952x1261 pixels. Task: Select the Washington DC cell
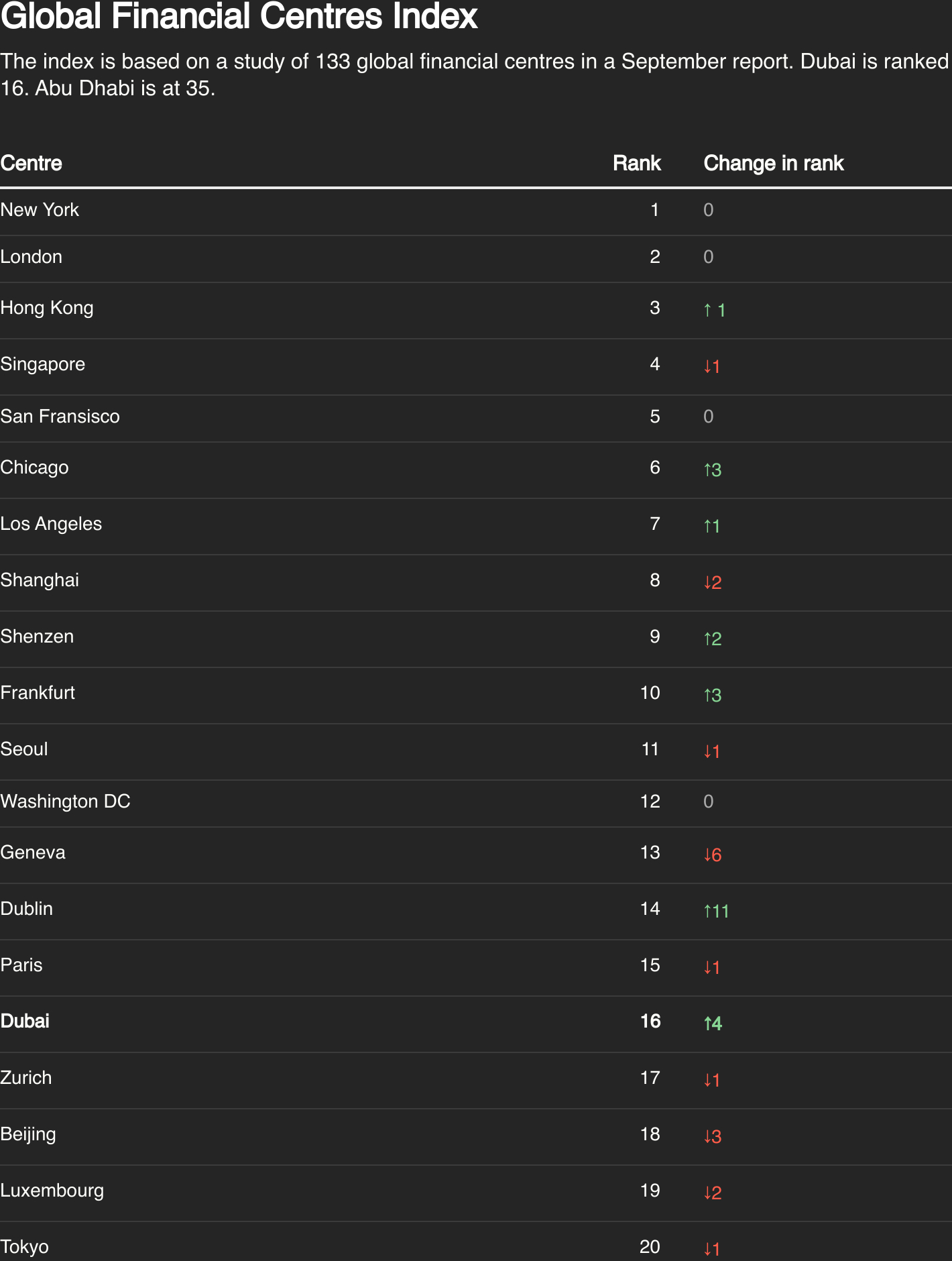tap(65, 802)
